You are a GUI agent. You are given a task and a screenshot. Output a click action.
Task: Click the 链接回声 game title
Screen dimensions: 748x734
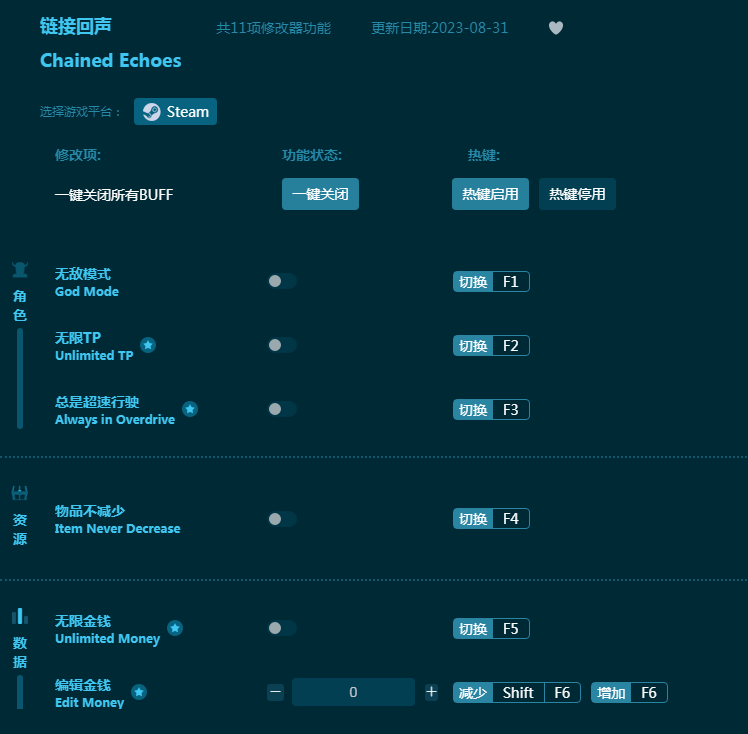76,26
